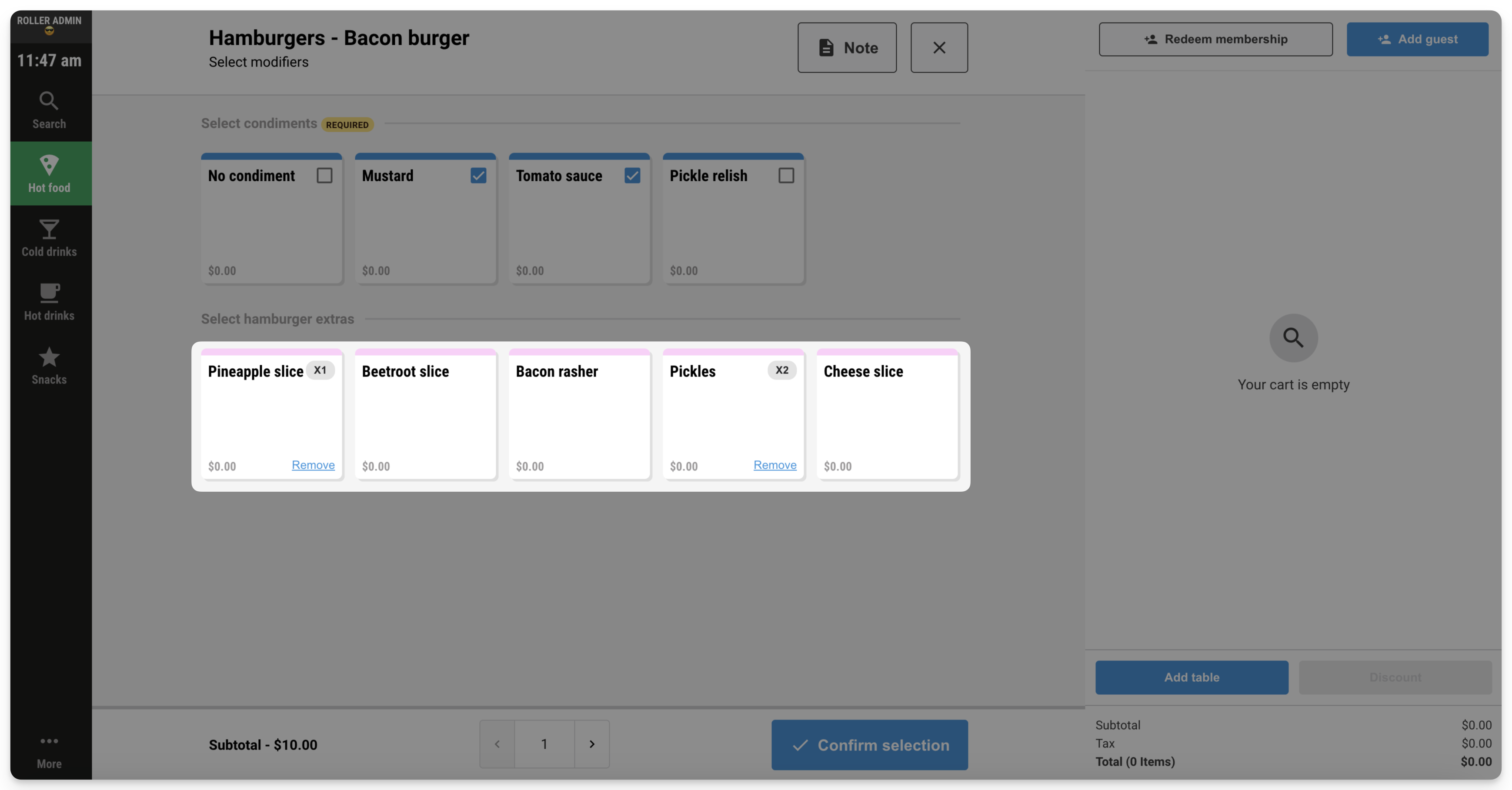Open the Search sidebar item

pos(49,110)
